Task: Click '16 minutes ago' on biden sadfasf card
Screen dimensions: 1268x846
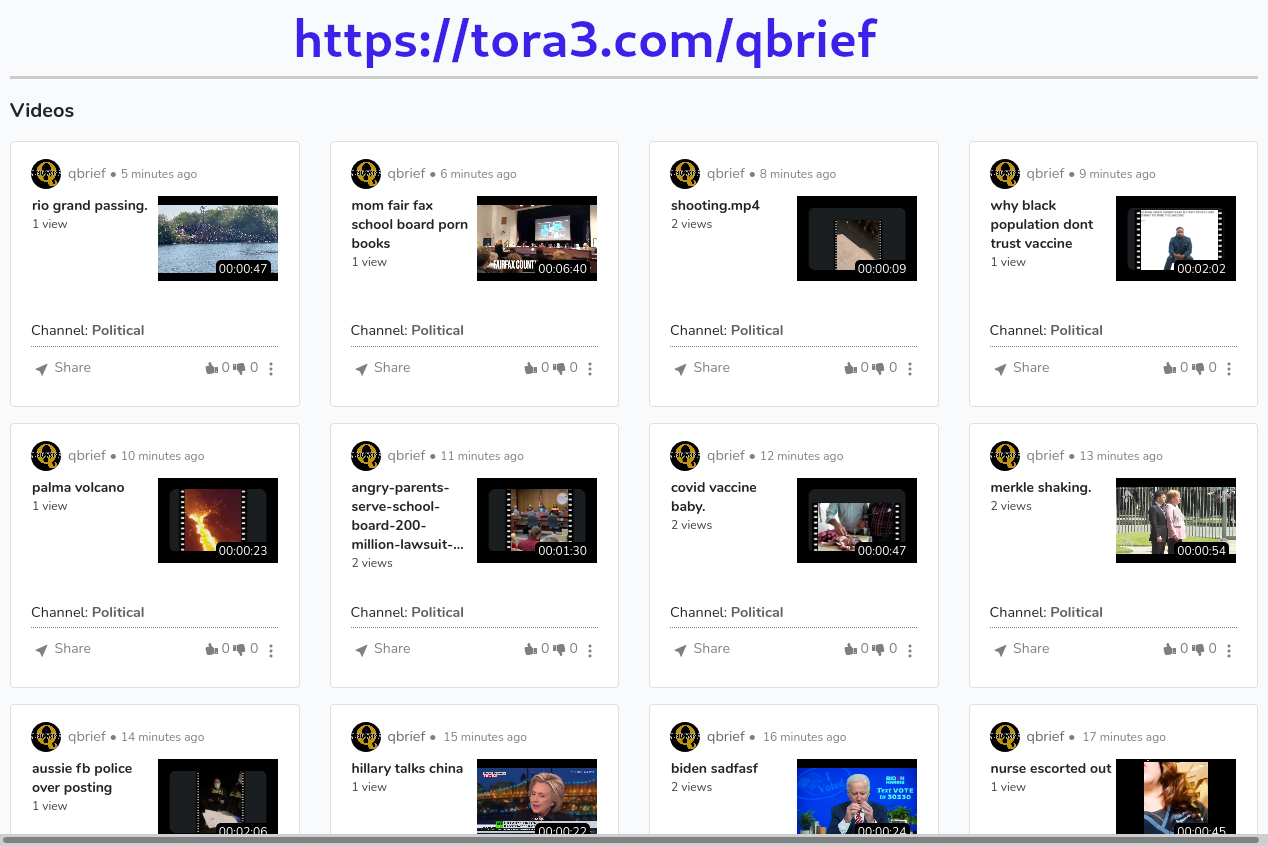Action: 804,737
